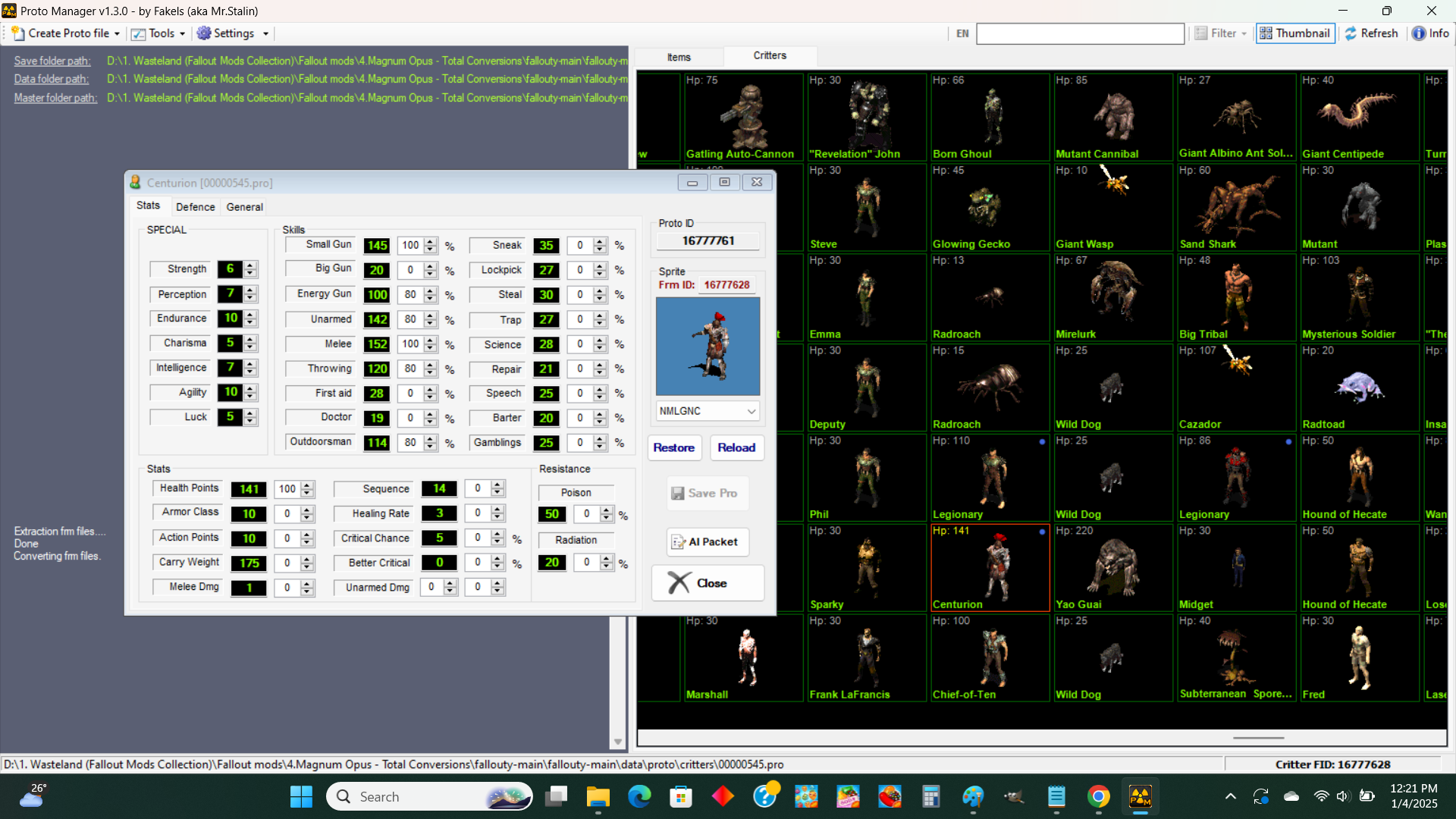The height and width of the screenshot is (819, 1456).
Task: Select the Mutant Cannibal critter thumbnail
Action: 1113,117
